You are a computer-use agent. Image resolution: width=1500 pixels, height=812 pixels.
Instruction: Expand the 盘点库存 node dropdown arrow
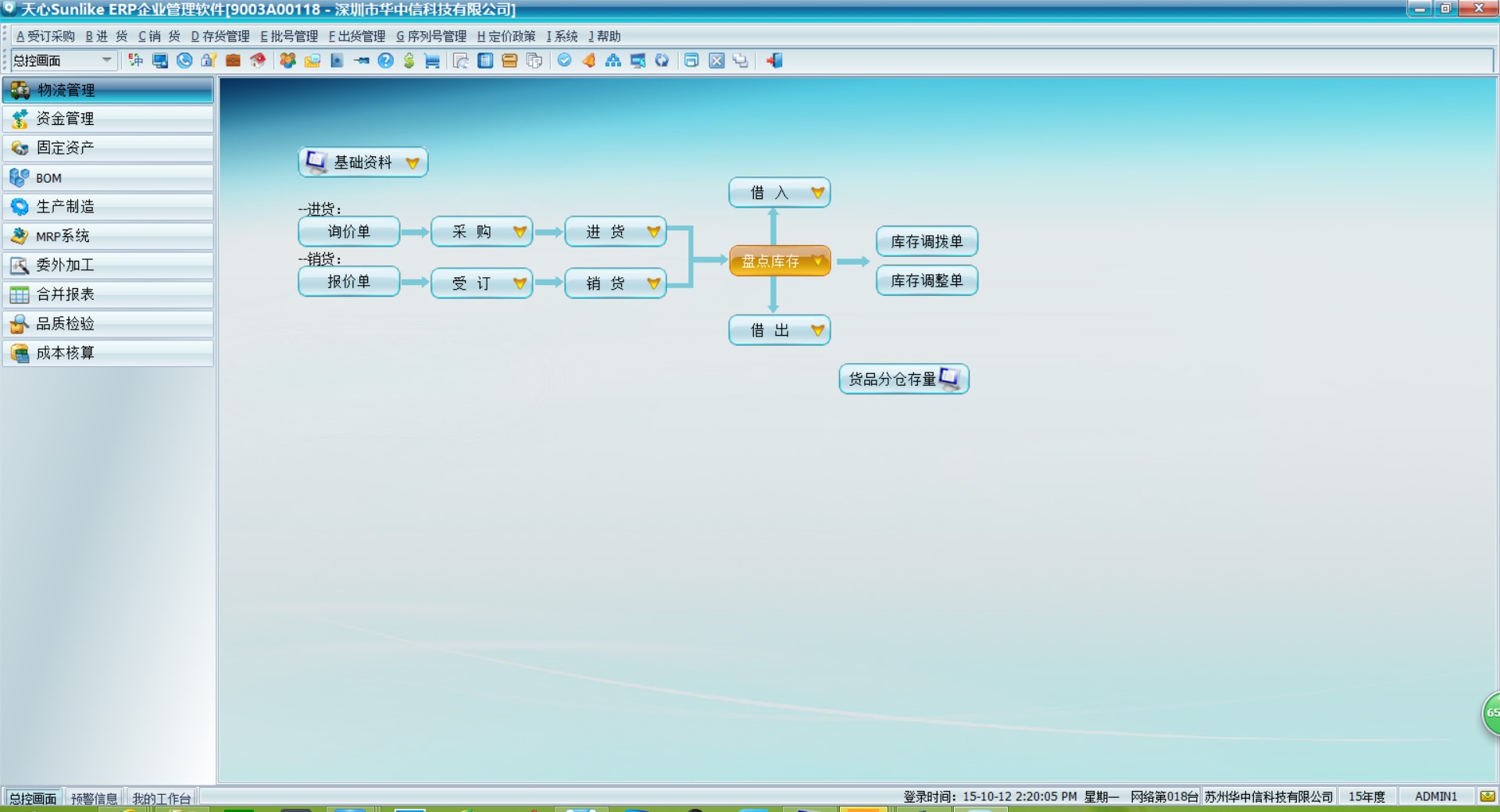pos(818,261)
